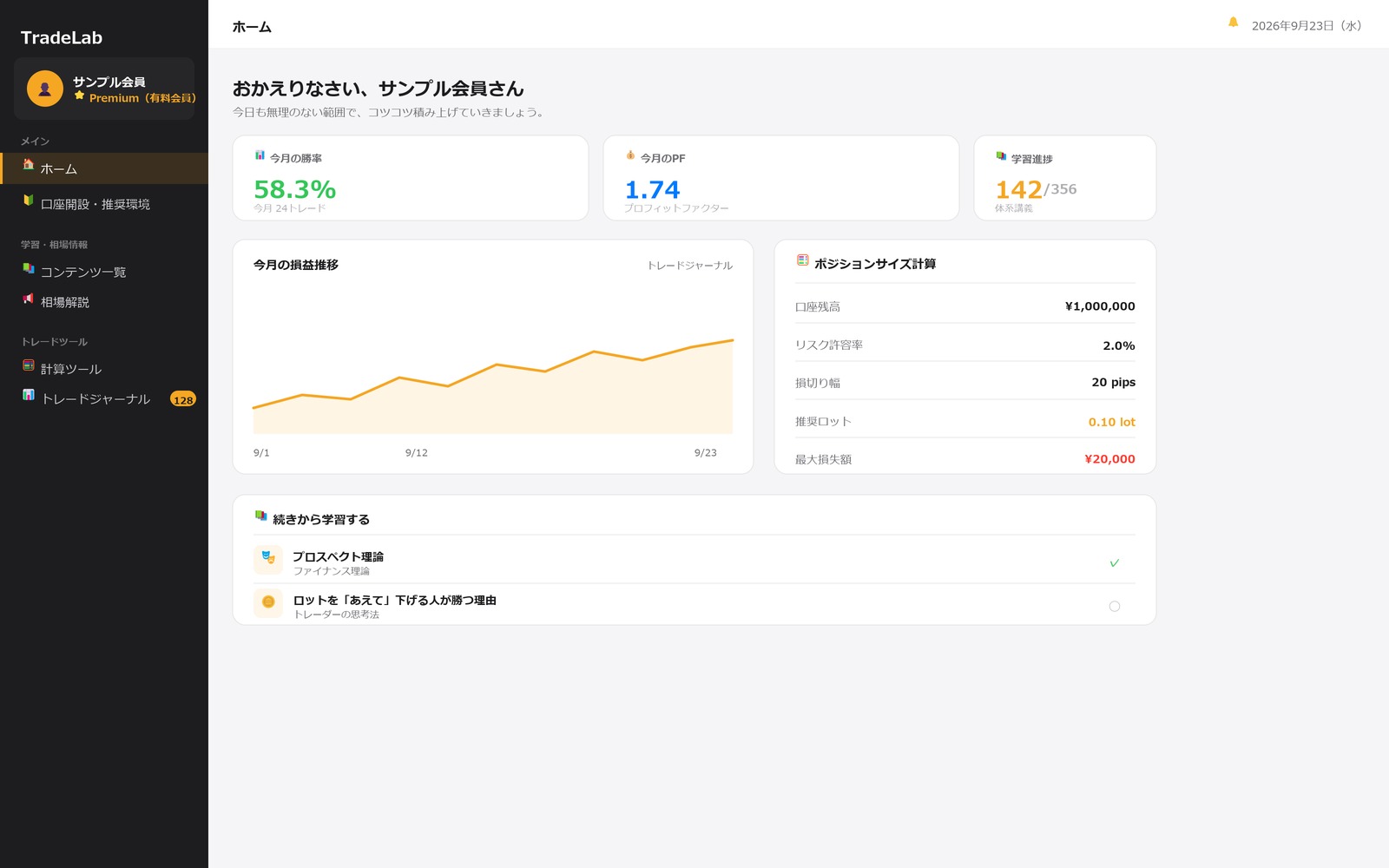Click Premium(有料会員) membership label

pyautogui.click(x=142, y=98)
